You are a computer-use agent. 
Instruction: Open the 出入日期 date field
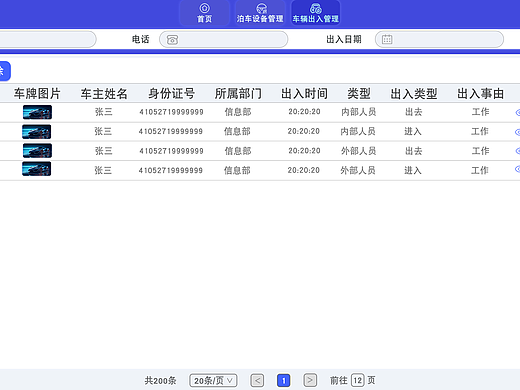pos(439,39)
